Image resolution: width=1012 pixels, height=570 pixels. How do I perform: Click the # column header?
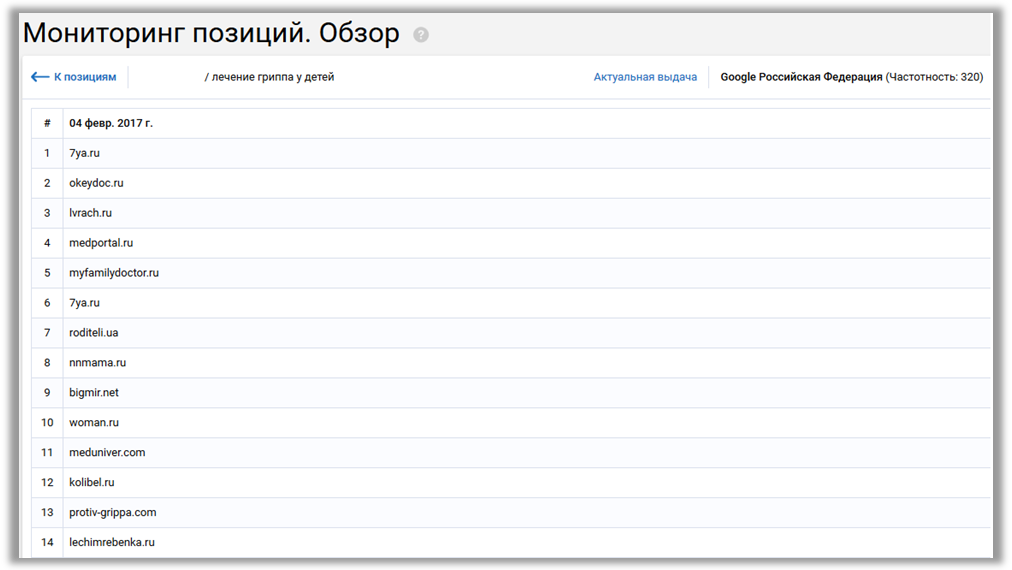tap(47, 123)
